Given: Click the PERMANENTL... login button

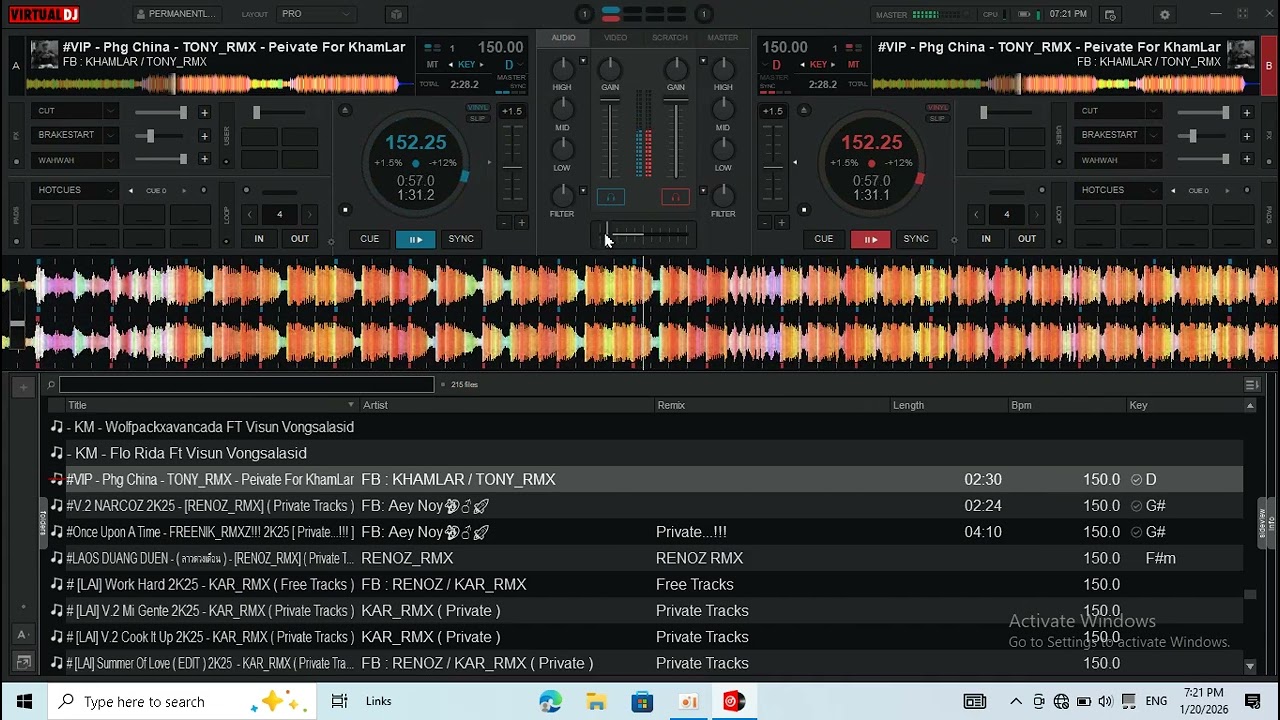Looking at the screenshot, I should coord(175,14).
